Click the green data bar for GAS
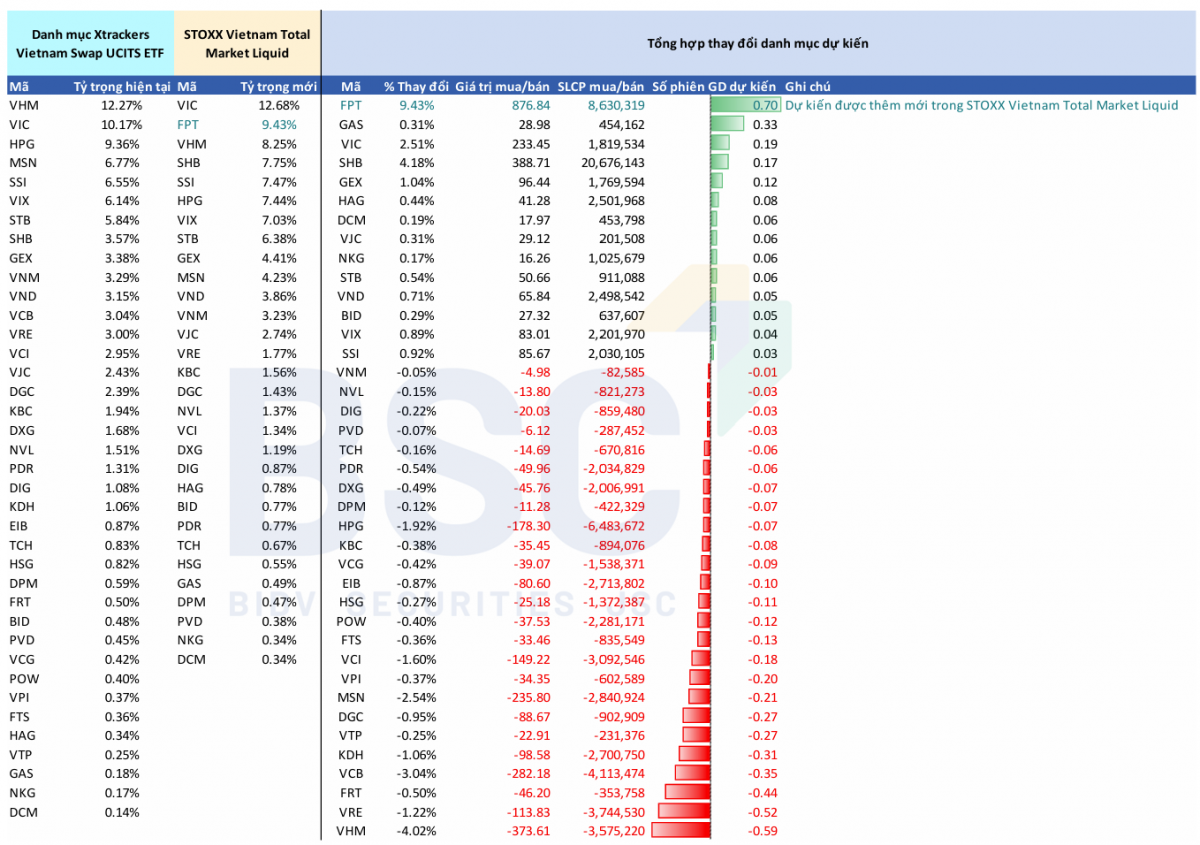This screenshot has height=845, width=1200. point(727,124)
